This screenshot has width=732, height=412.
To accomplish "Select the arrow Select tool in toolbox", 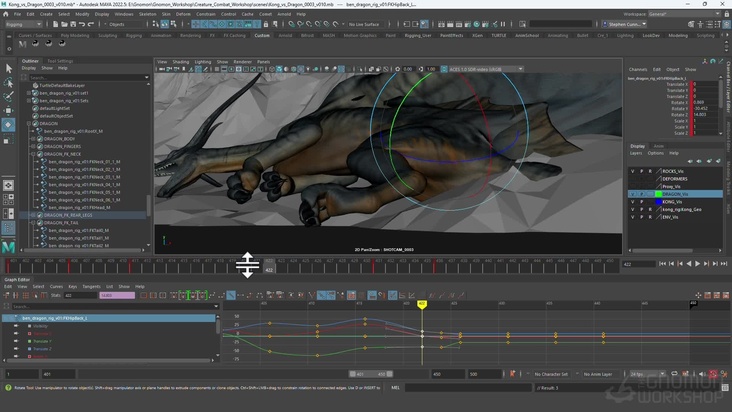I will point(9,68).
